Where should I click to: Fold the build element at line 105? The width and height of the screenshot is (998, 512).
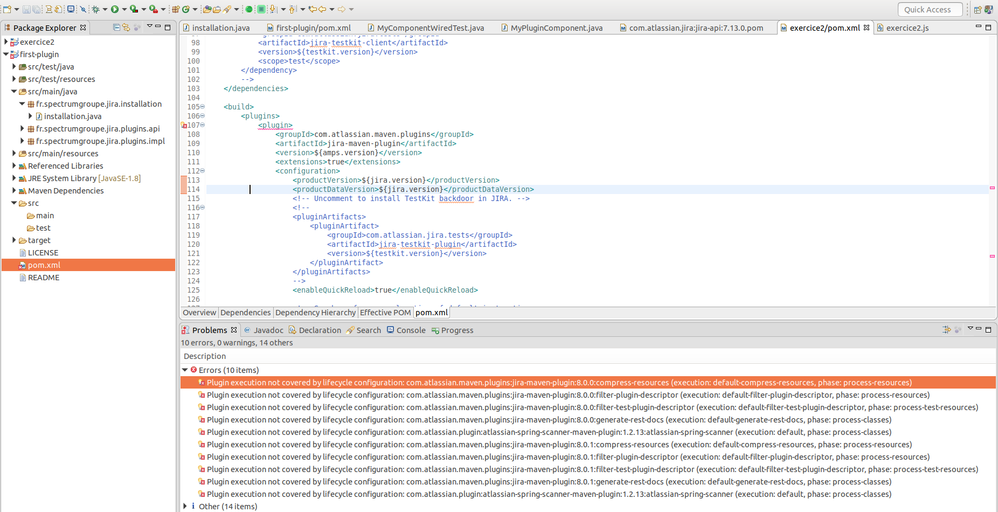click(203, 106)
